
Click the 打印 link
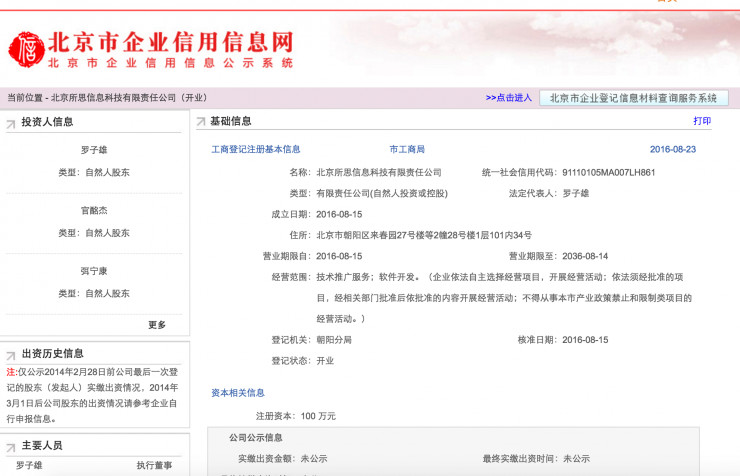[x=702, y=121]
